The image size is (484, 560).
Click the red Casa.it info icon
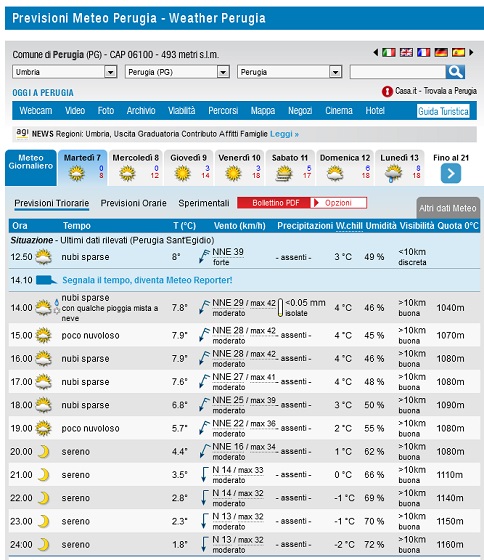387,91
